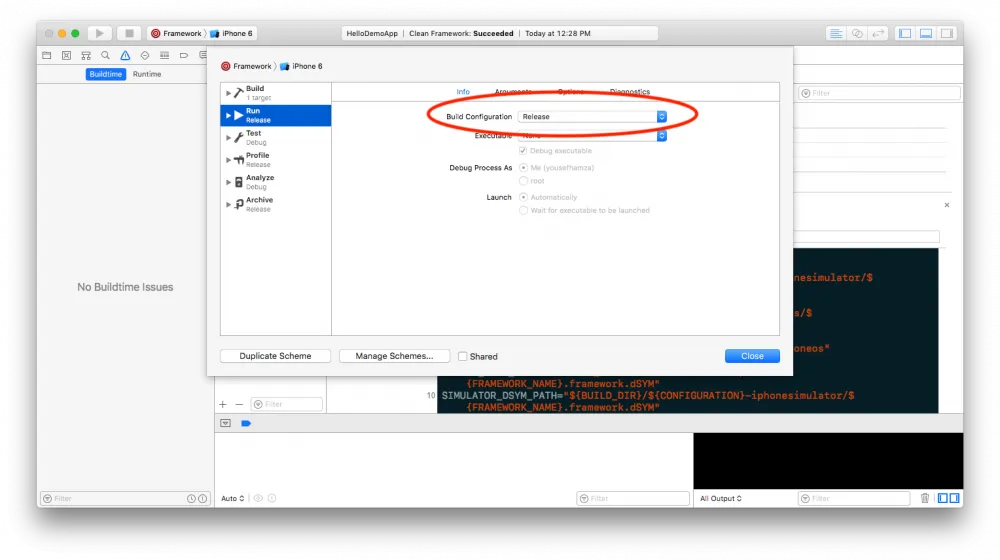1000x560 pixels.
Task: Show the variables view pane icon
Action: [x=943, y=498]
